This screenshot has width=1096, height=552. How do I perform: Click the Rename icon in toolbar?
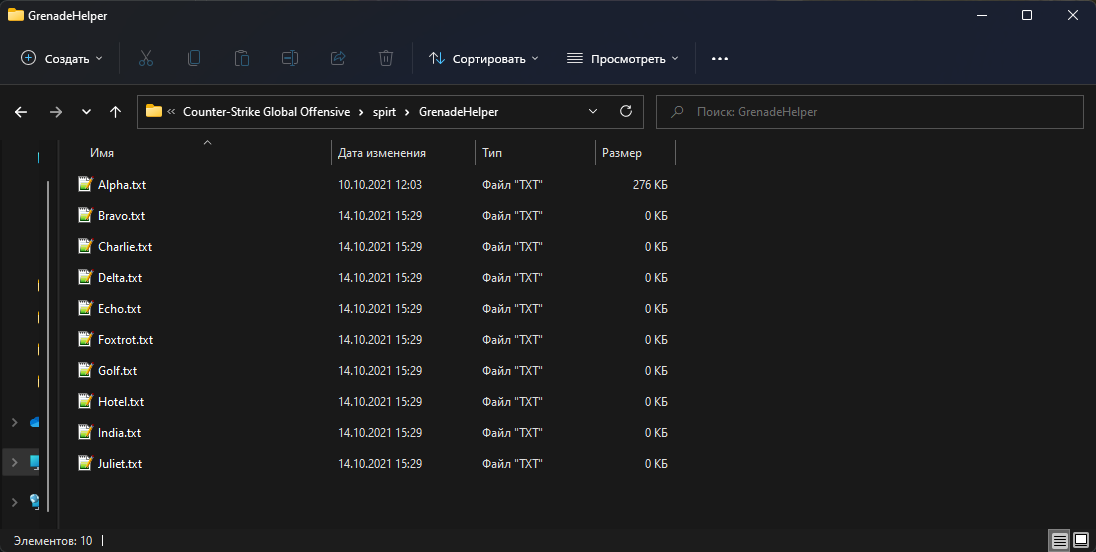[x=289, y=59]
